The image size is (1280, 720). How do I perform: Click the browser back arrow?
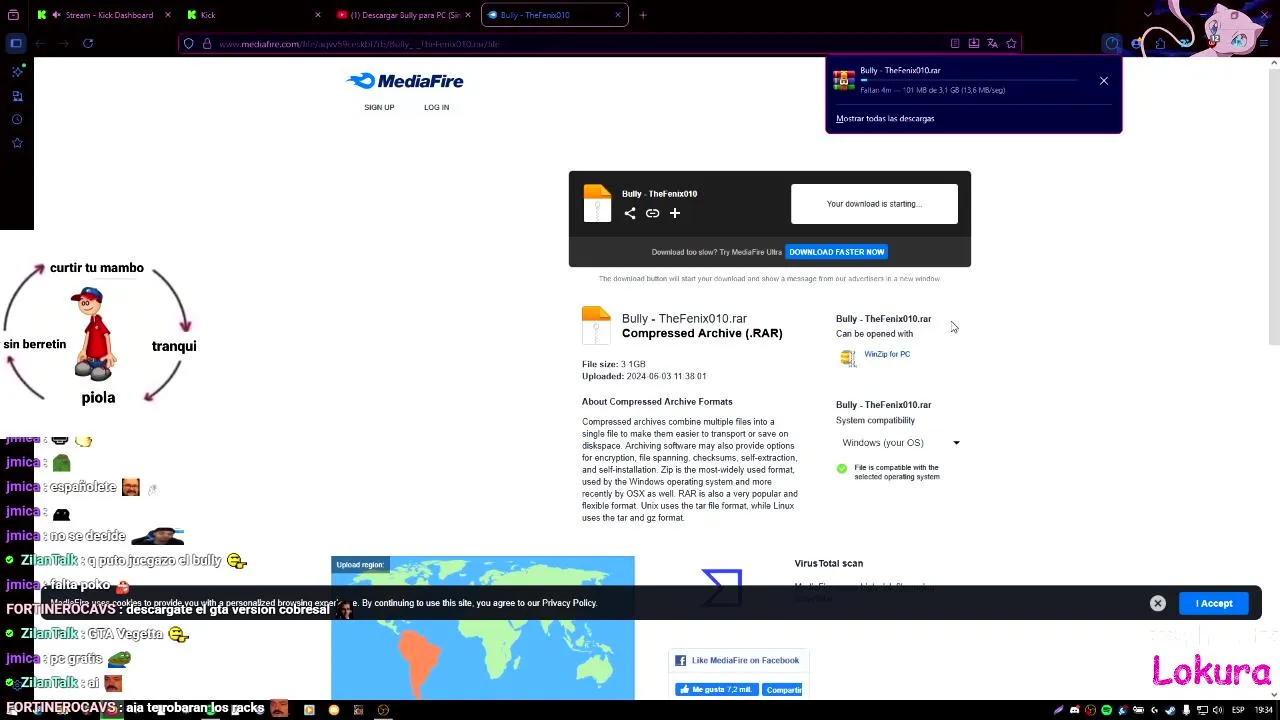point(40,43)
